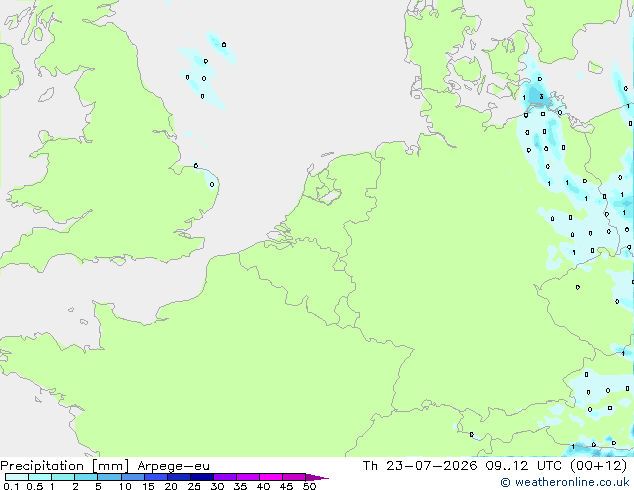Select the '09..12 UTC' time range text
Screen dimensions: 634x490
524,466
